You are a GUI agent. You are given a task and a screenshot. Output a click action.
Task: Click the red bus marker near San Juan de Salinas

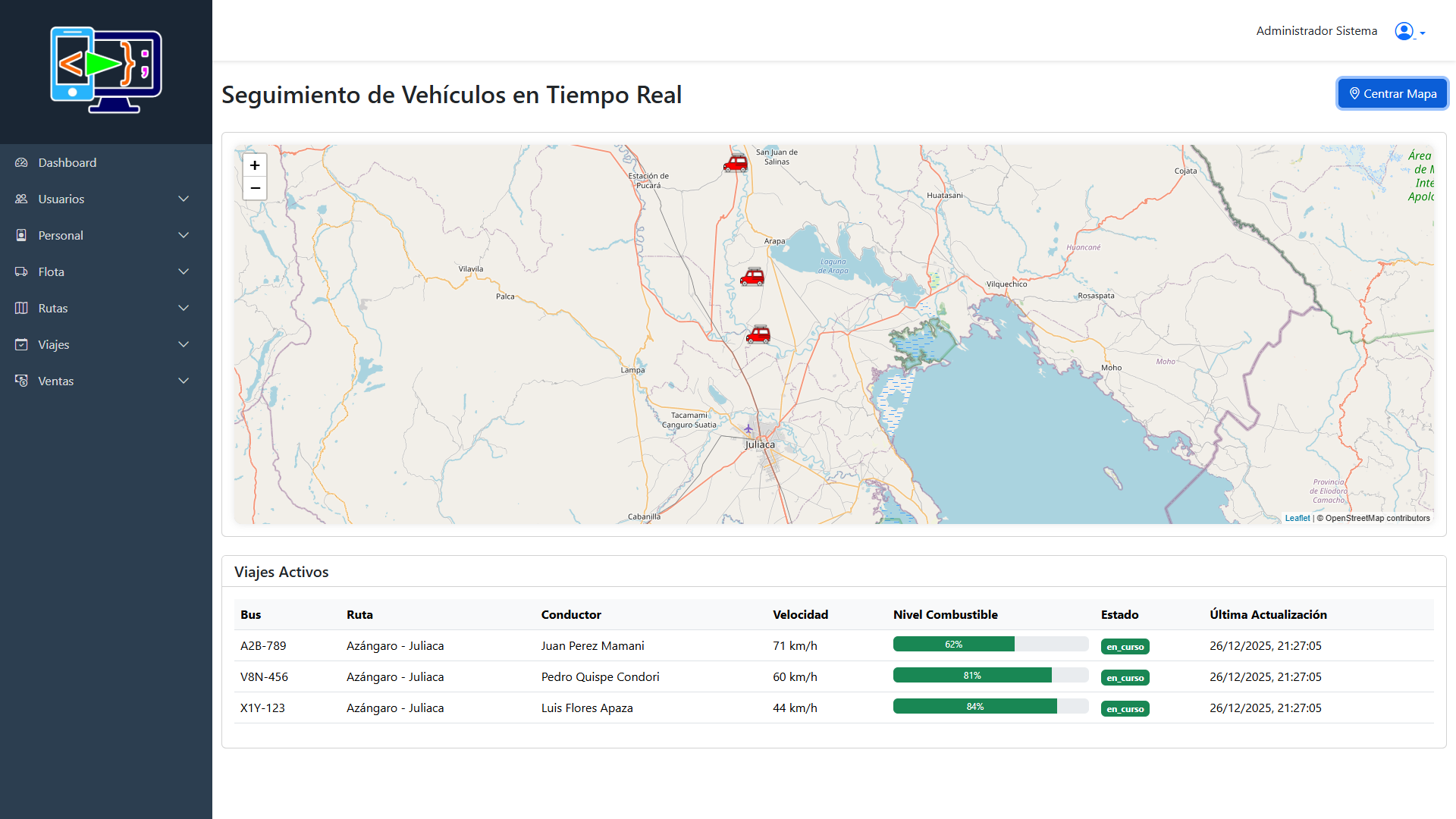(735, 163)
